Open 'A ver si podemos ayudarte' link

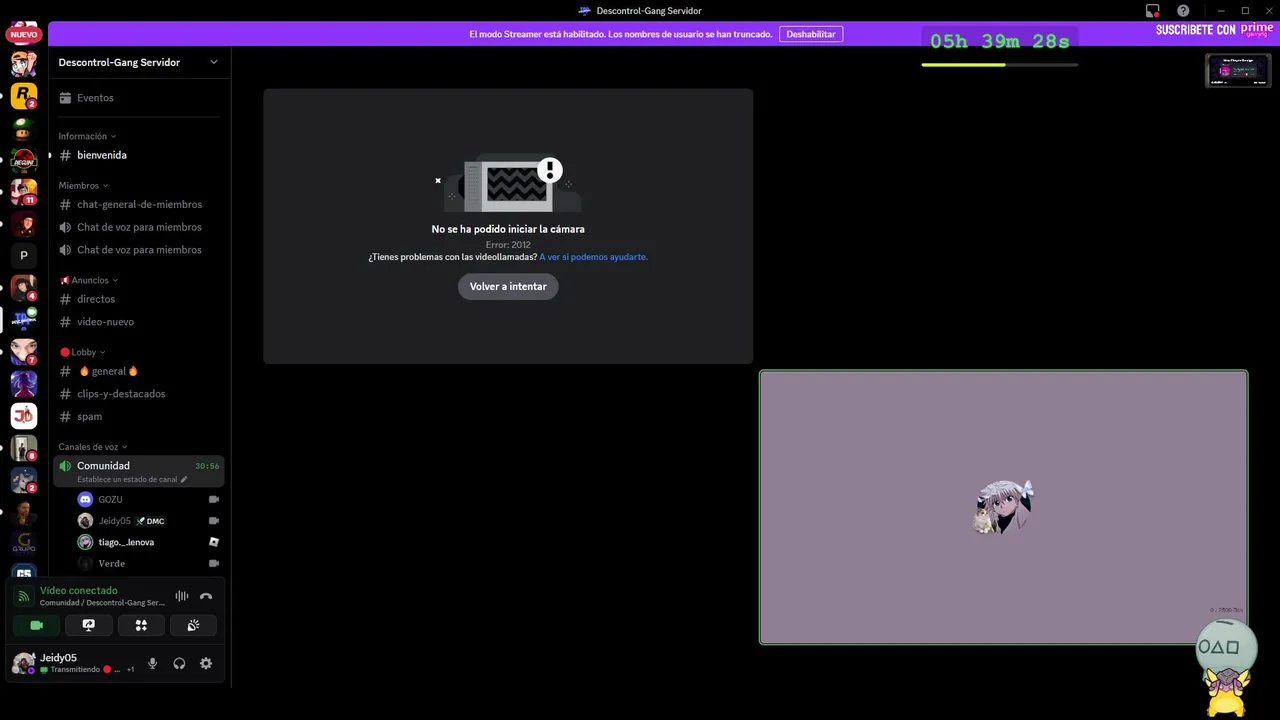coord(593,257)
